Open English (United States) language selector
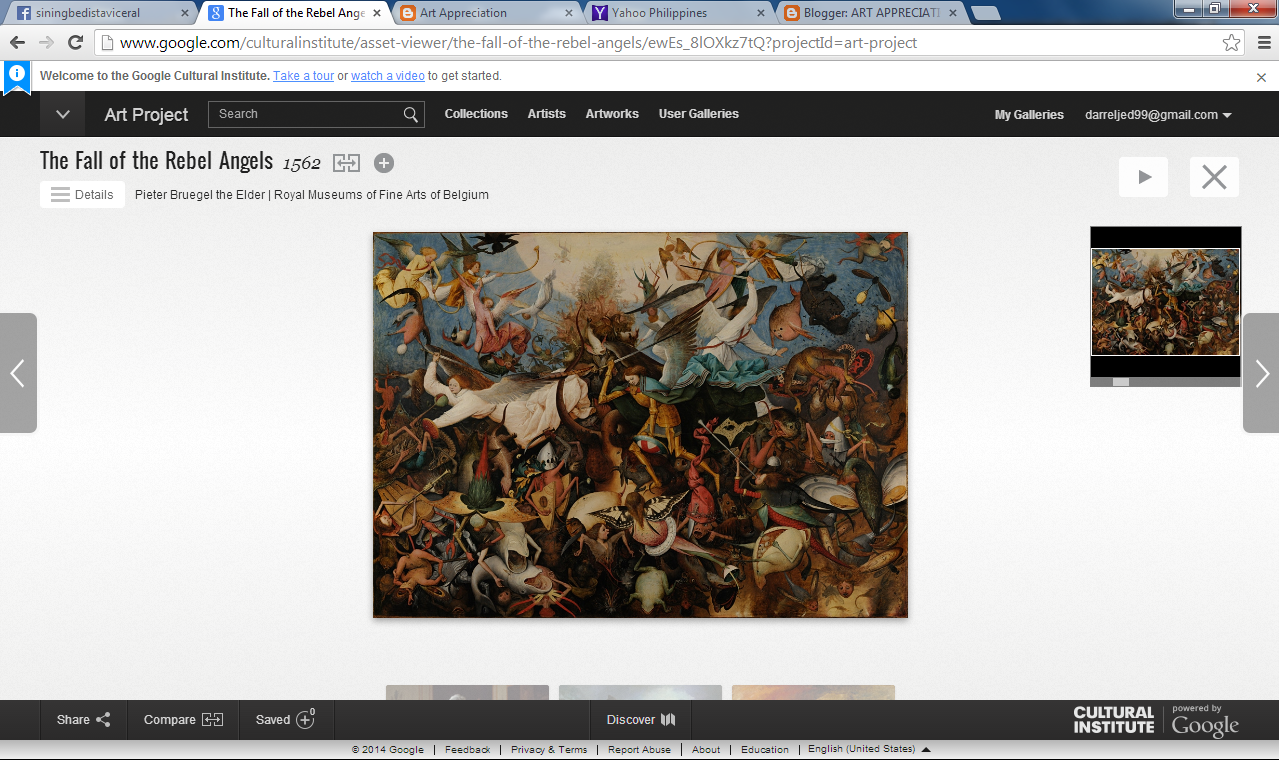Viewport: 1279px width, 760px height. click(x=869, y=749)
